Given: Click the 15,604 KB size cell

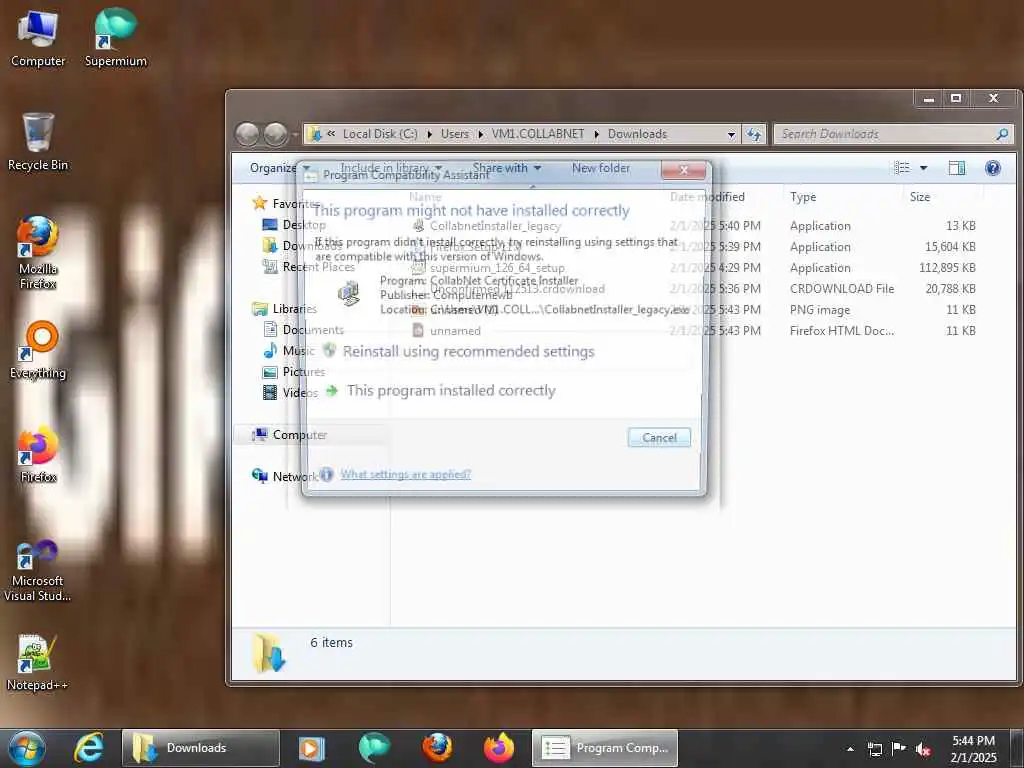Looking at the screenshot, I should (x=950, y=247).
